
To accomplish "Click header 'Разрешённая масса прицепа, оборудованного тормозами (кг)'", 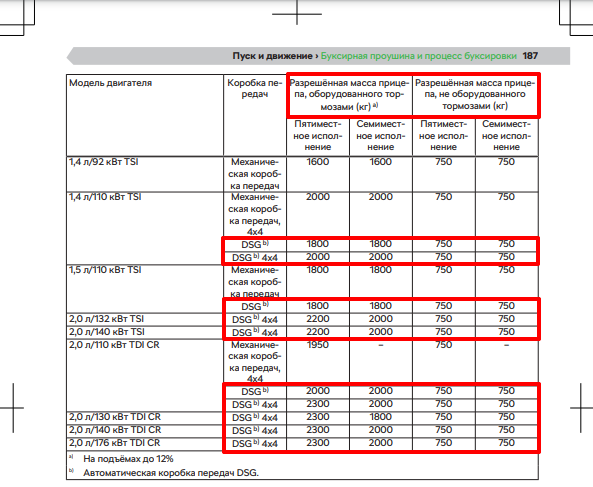I will point(349,95).
